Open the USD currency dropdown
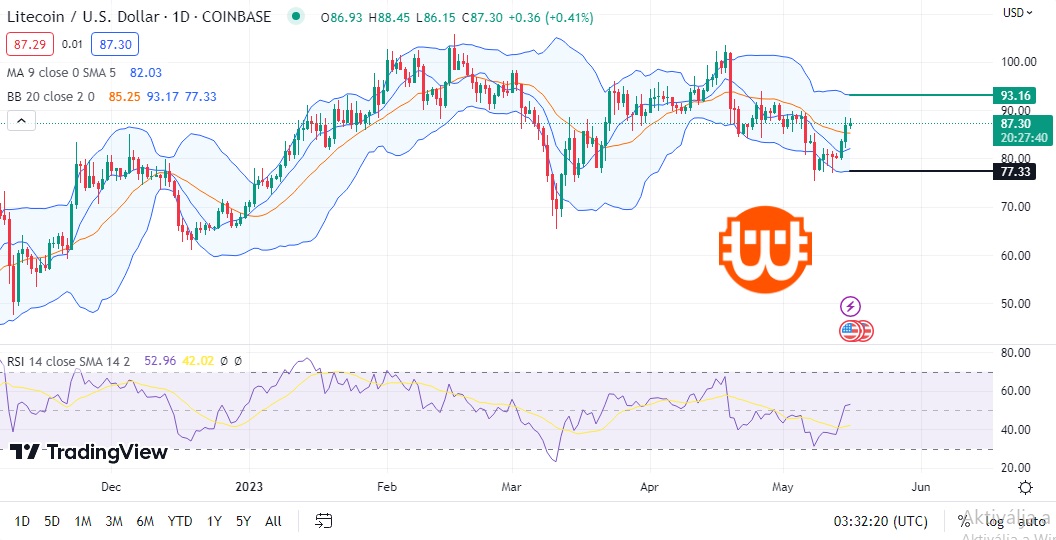This screenshot has height=540, width=1056. coord(1018,12)
